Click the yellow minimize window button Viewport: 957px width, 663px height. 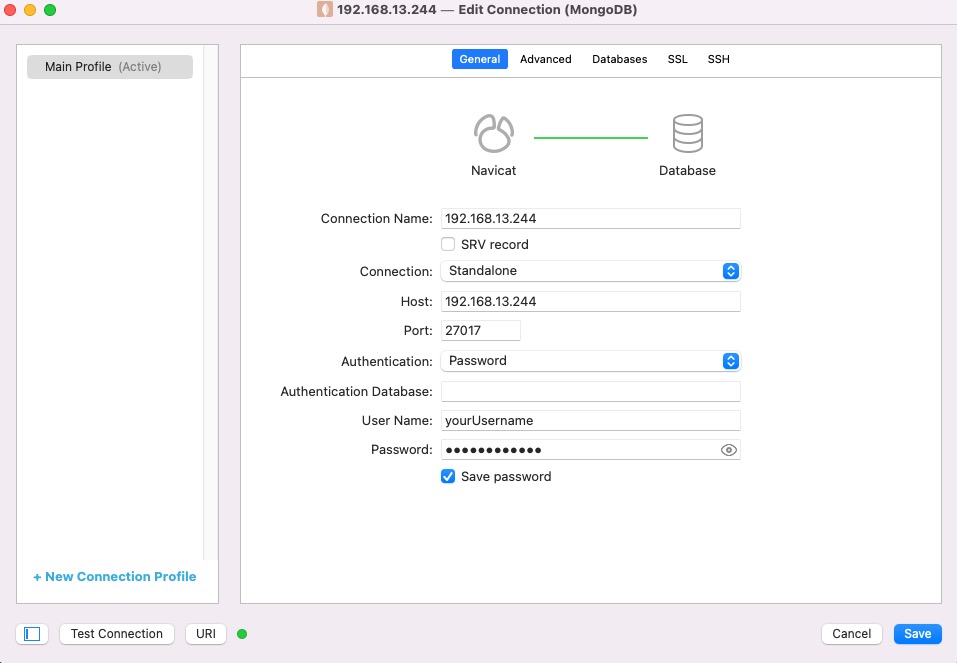point(30,10)
